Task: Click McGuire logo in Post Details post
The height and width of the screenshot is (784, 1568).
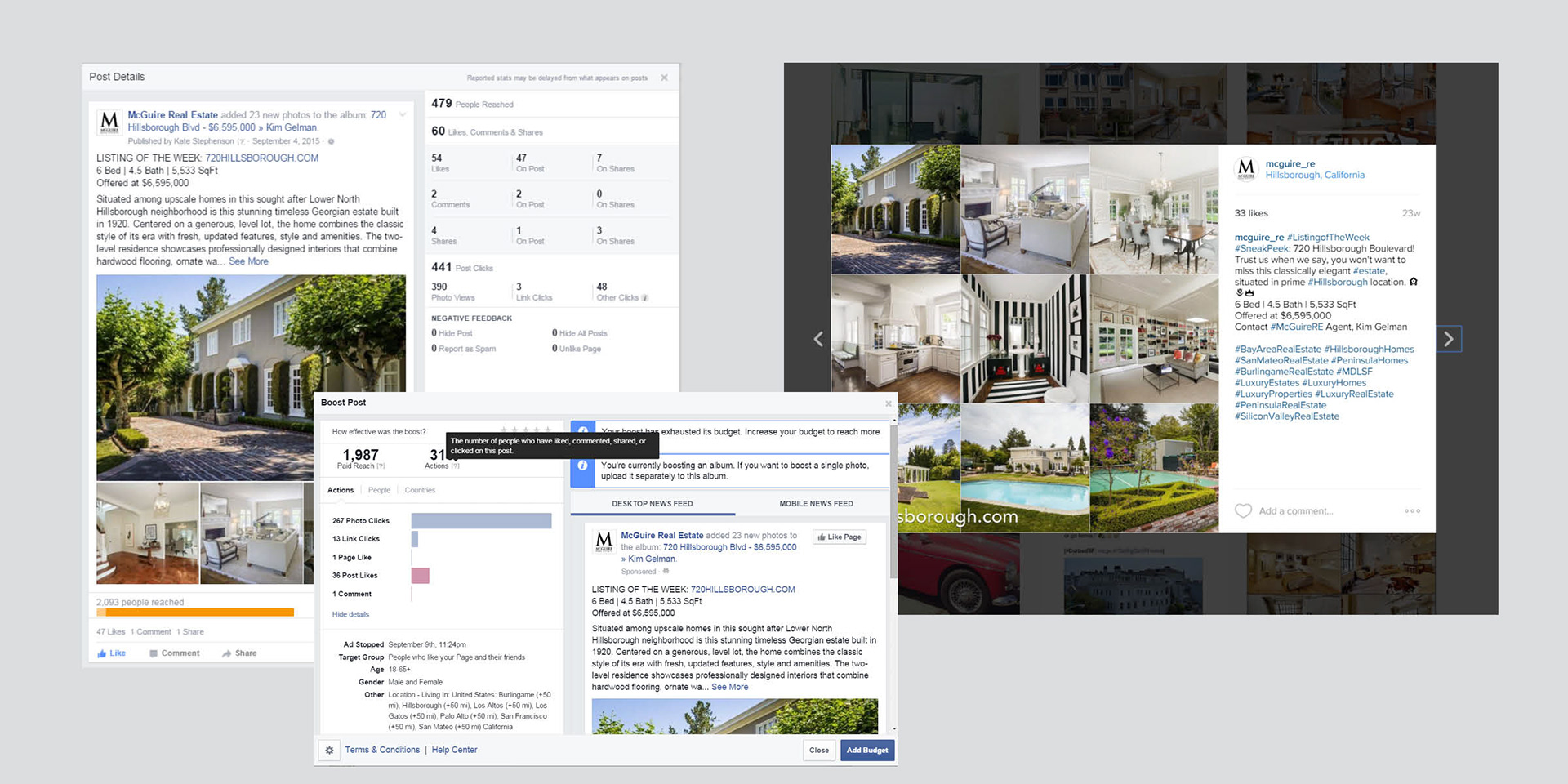Action: click(x=109, y=122)
